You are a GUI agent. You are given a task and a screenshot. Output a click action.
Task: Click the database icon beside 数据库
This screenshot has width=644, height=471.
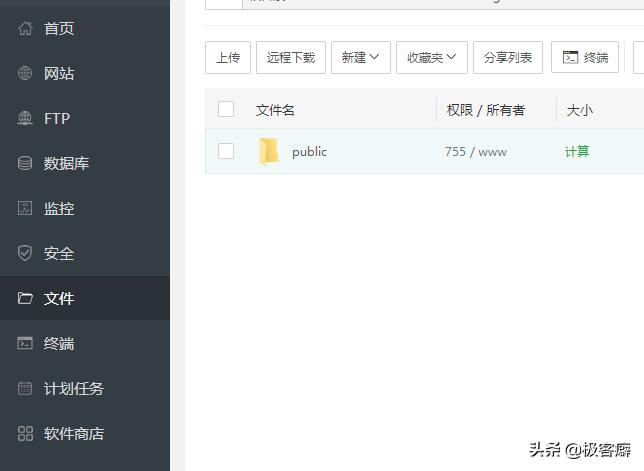[25, 163]
